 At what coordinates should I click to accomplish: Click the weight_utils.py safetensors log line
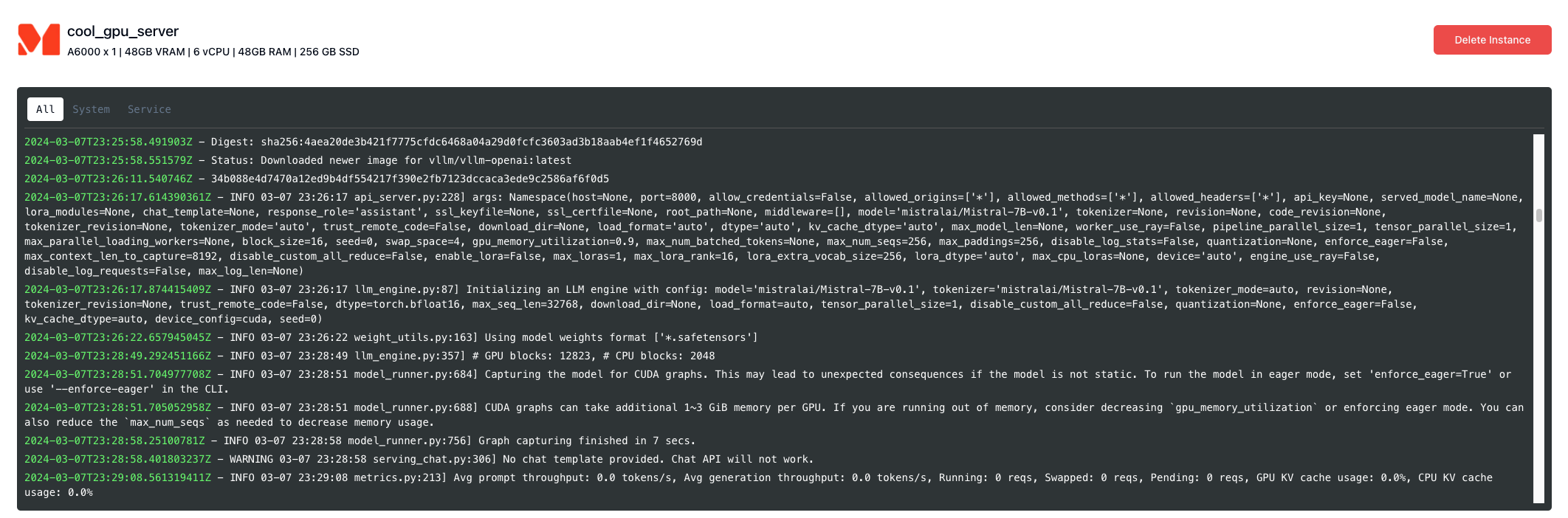[391, 337]
